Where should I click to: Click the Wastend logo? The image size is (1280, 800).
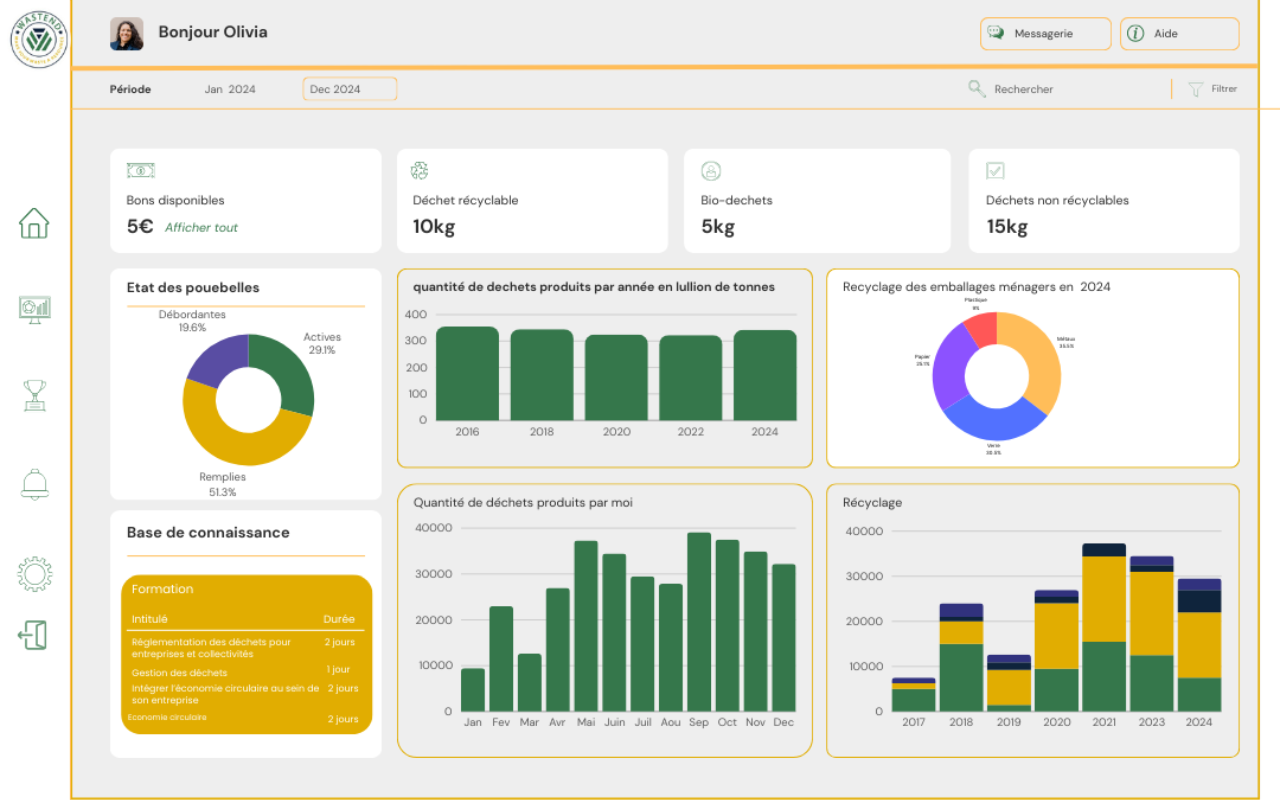(x=39, y=39)
